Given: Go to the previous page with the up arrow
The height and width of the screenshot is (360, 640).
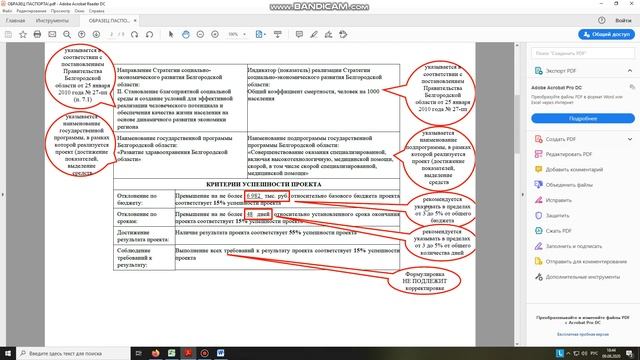Looking at the screenshot, I should [x=82, y=35].
